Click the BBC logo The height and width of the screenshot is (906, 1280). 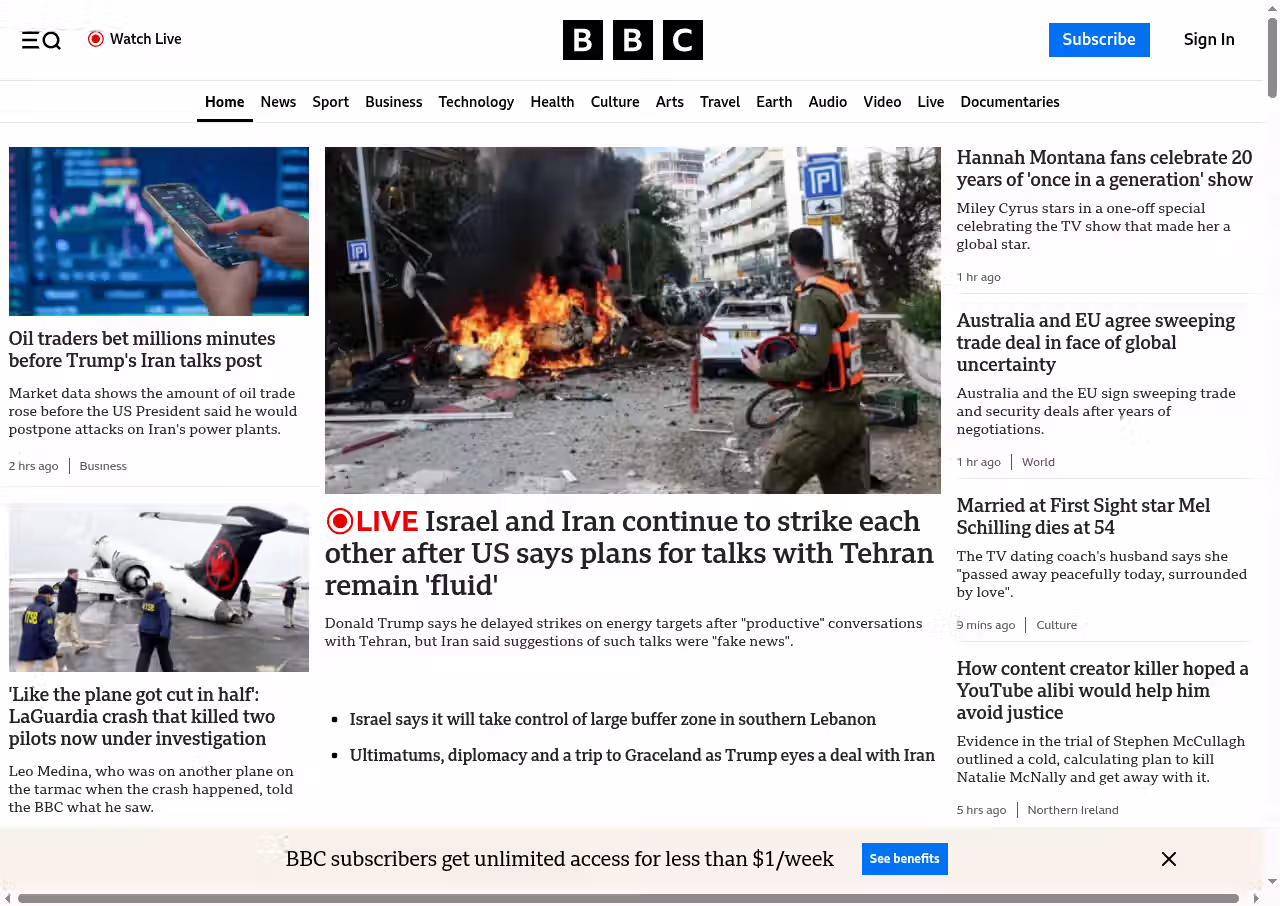[632, 40]
